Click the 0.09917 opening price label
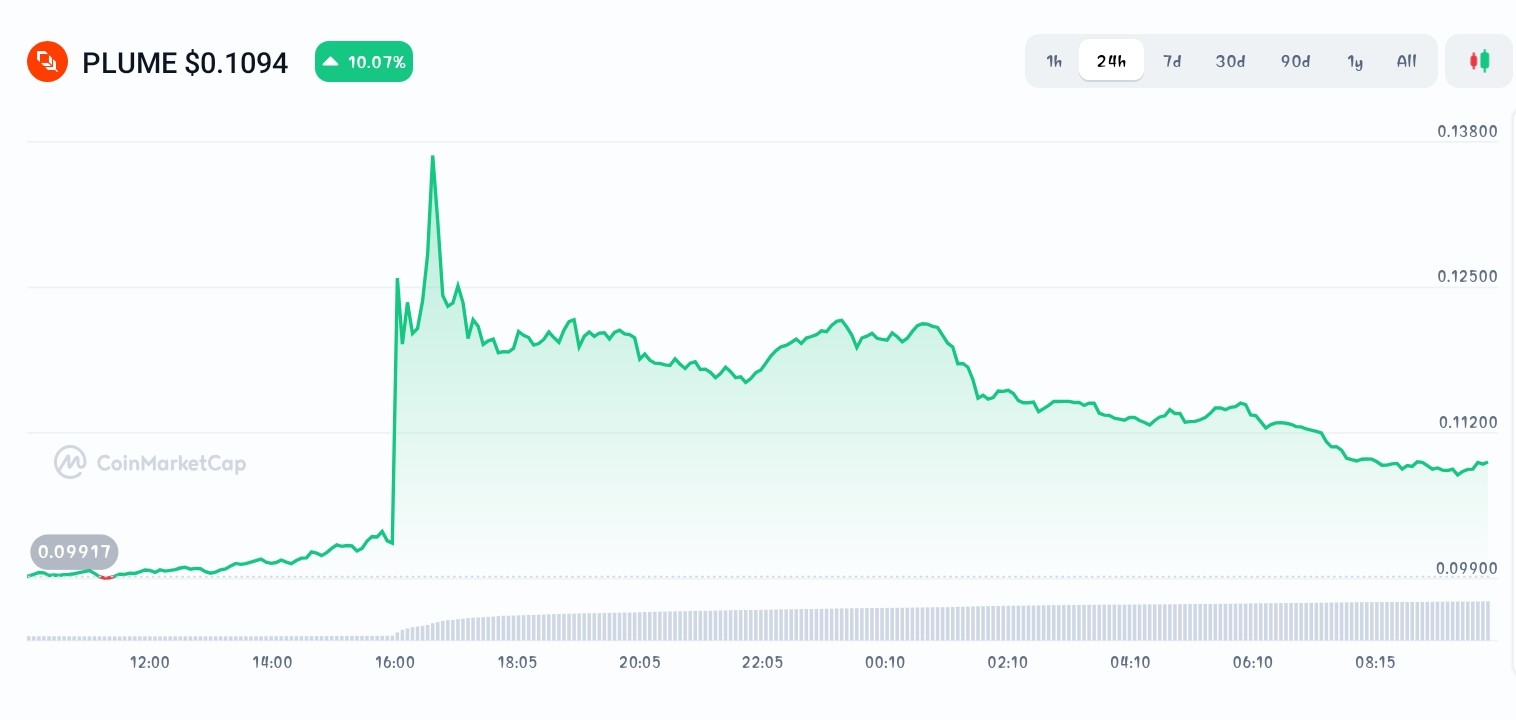 (x=74, y=552)
